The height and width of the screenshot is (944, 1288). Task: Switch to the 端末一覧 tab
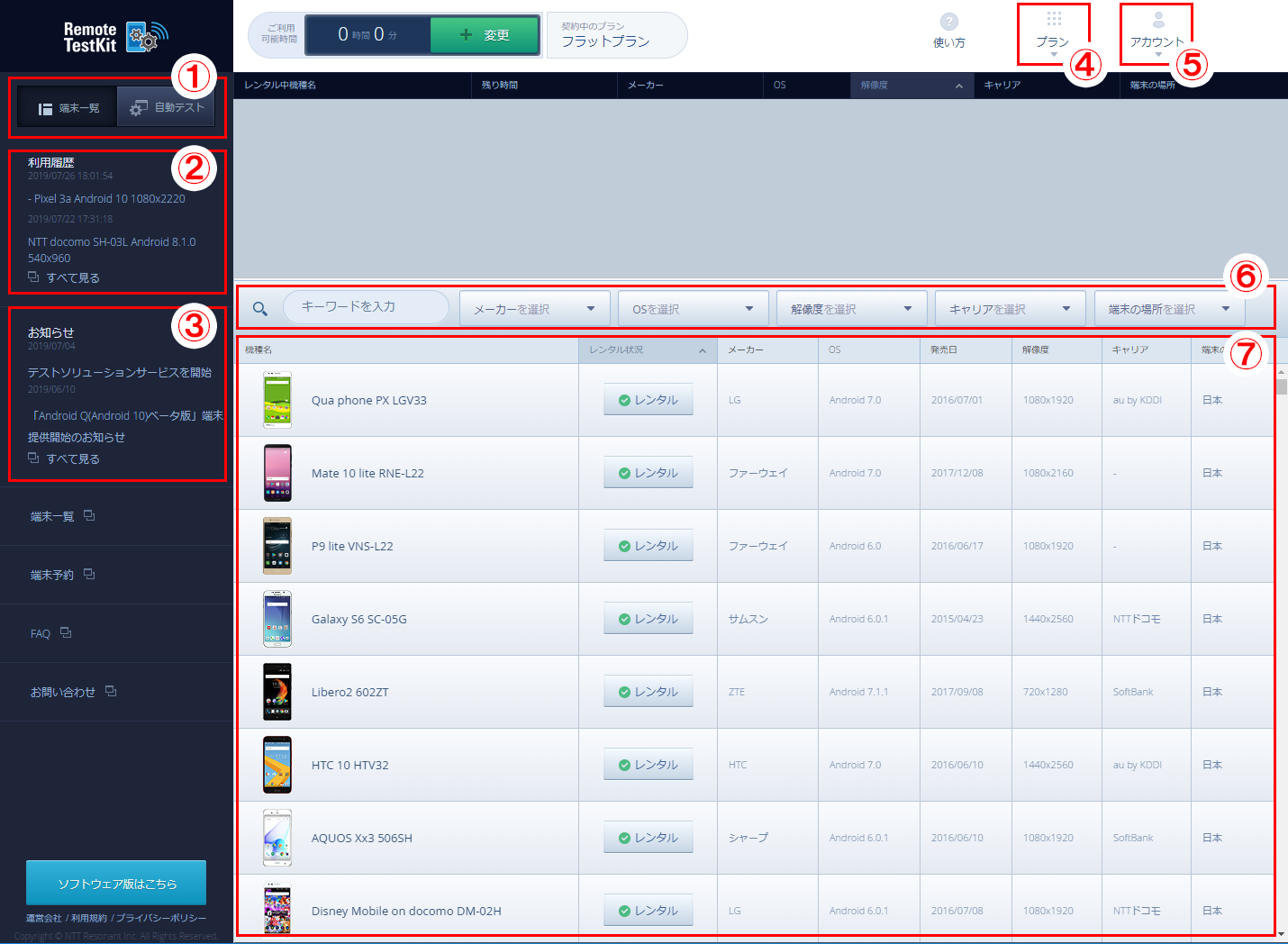pyautogui.click(x=68, y=108)
